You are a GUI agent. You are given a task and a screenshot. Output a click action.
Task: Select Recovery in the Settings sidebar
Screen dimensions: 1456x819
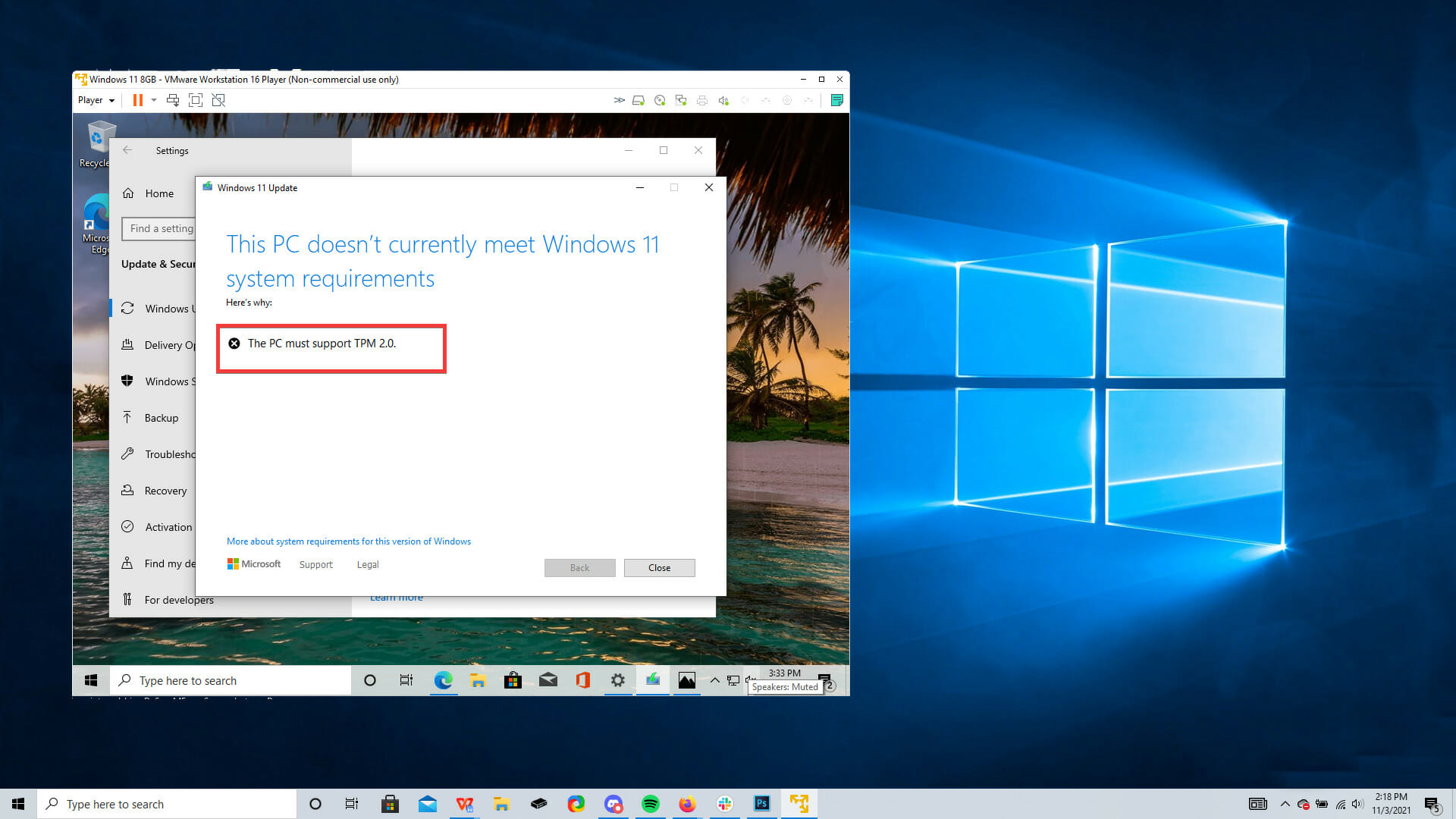tap(165, 491)
